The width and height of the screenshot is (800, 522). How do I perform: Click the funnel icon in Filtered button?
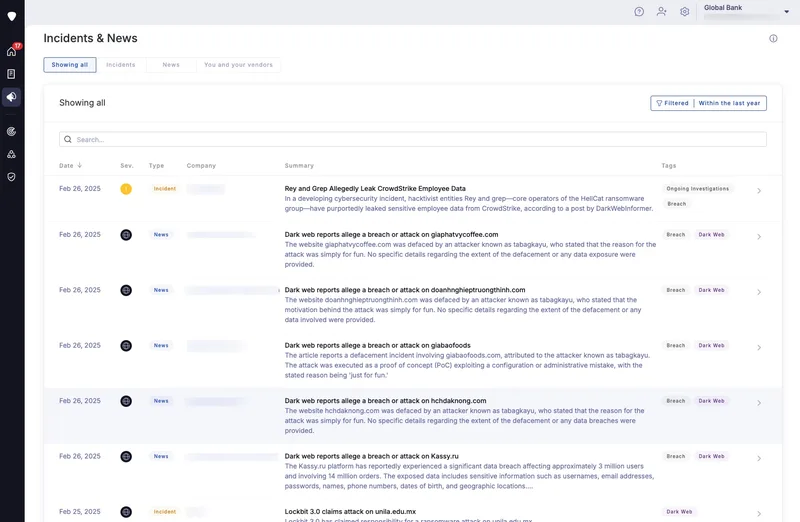tap(659, 103)
